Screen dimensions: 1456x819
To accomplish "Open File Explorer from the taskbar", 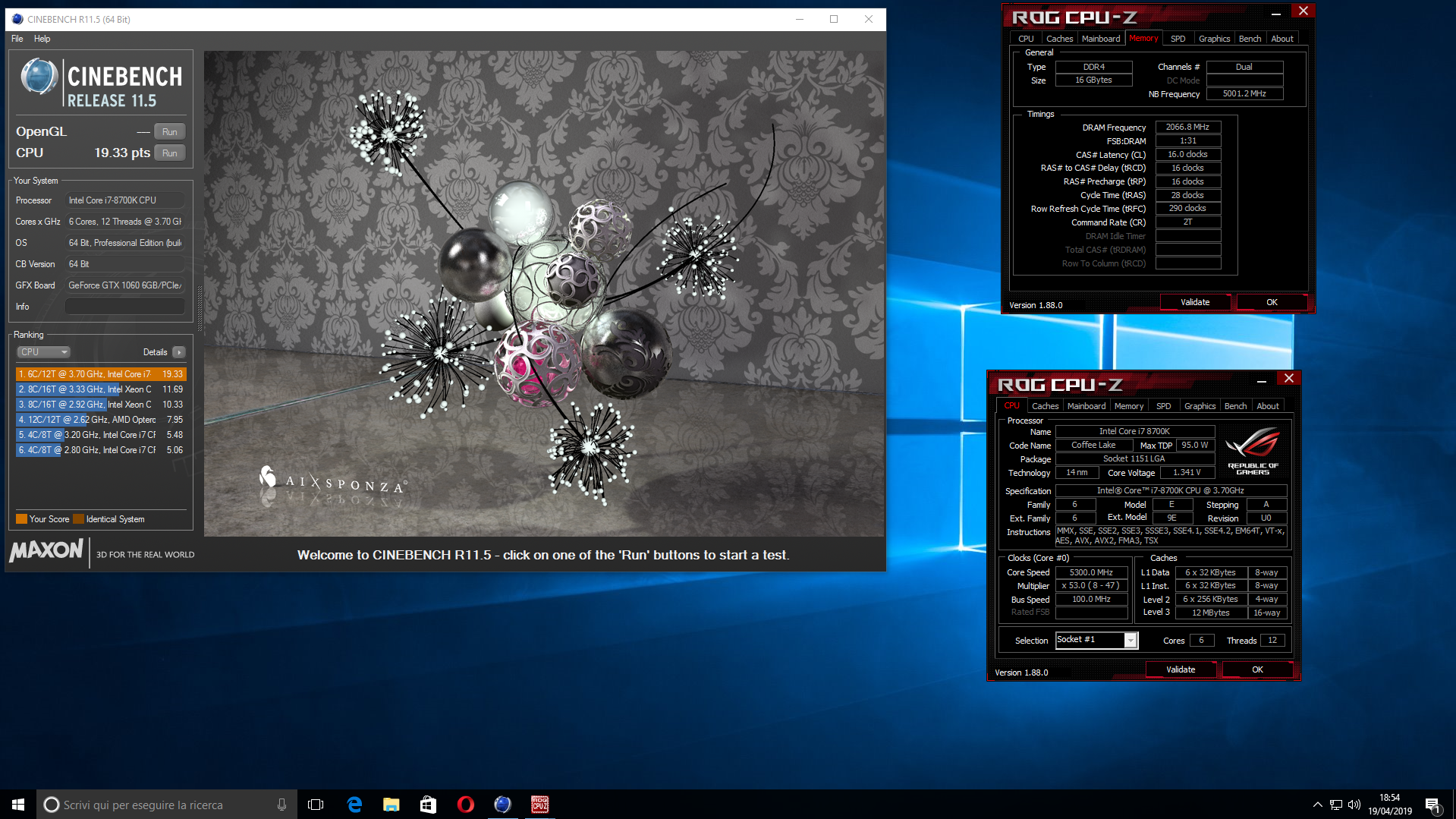I will pyautogui.click(x=391, y=805).
